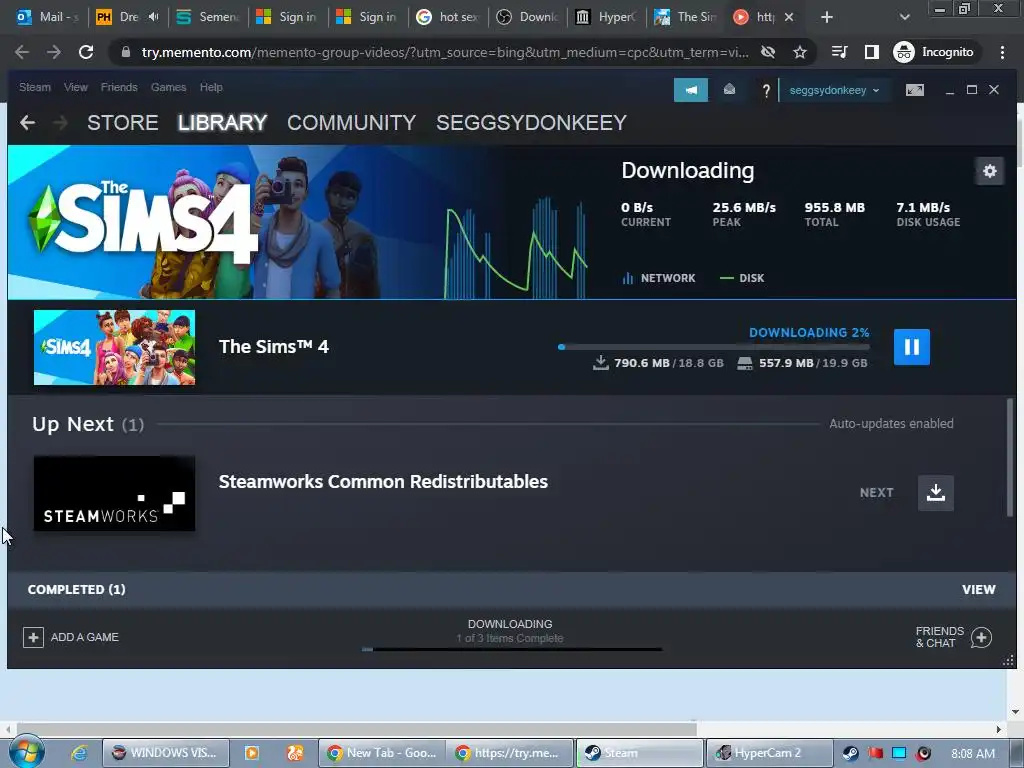1024x768 pixels.
Task: Switch to The Sims browser tab
Action: 686,17
